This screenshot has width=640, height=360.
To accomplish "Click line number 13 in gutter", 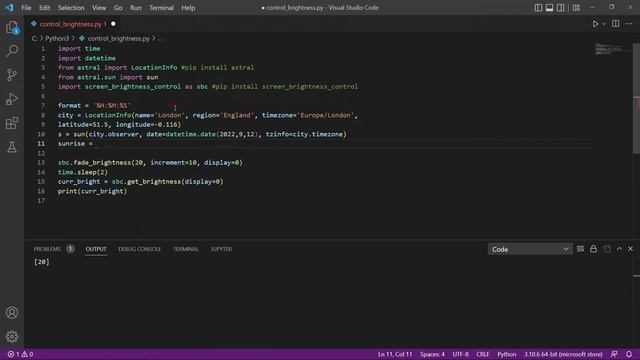I will 41,162.
